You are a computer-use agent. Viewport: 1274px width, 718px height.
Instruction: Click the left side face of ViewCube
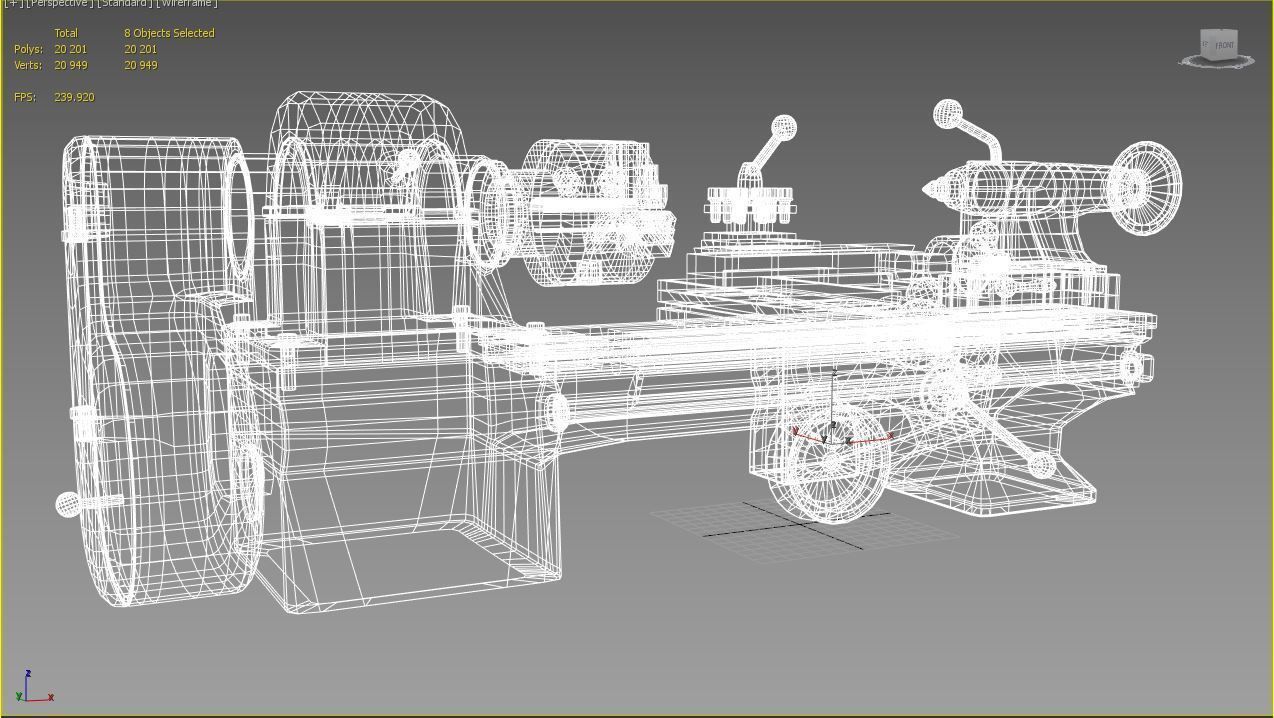tap(1206, 45)
